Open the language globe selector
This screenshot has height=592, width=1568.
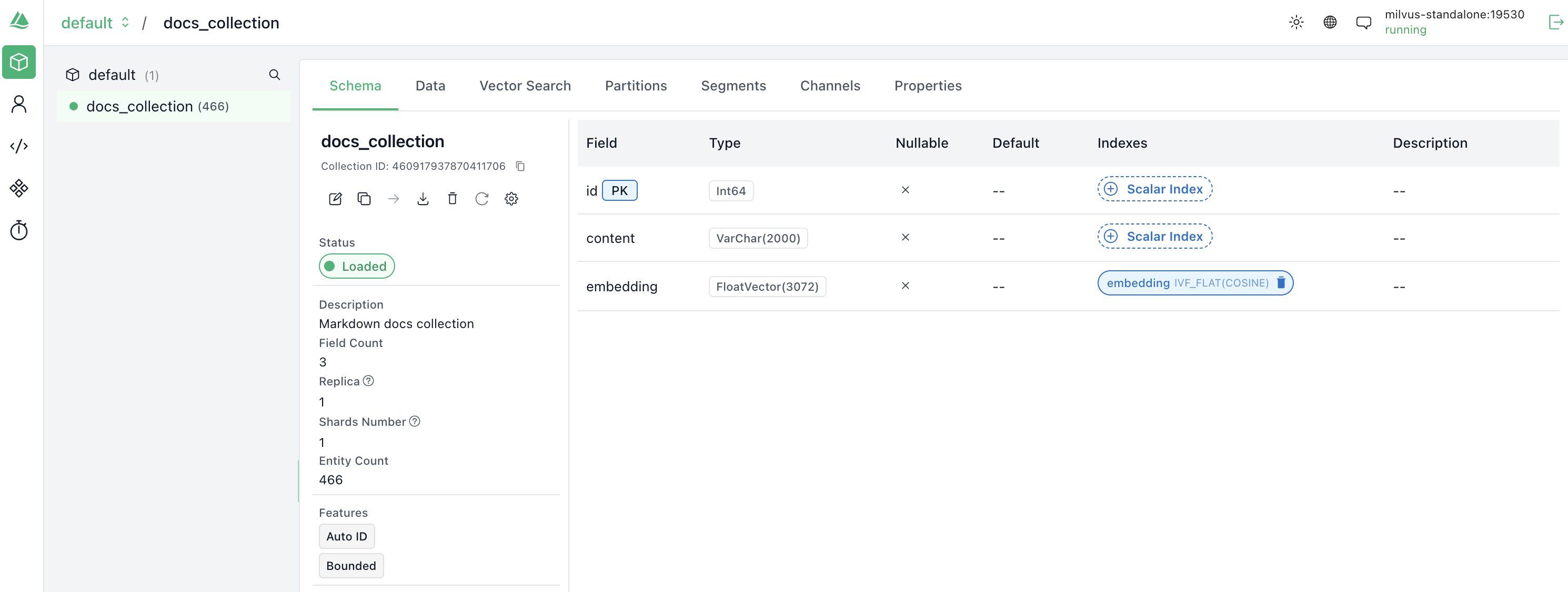click(x=1330, y=23)
